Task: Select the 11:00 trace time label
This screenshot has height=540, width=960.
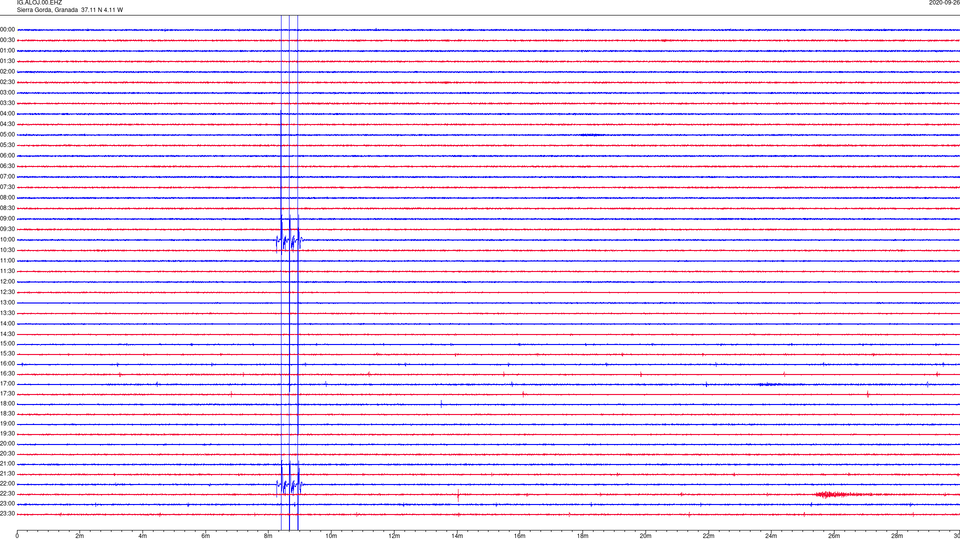Action: pos(8,260)
